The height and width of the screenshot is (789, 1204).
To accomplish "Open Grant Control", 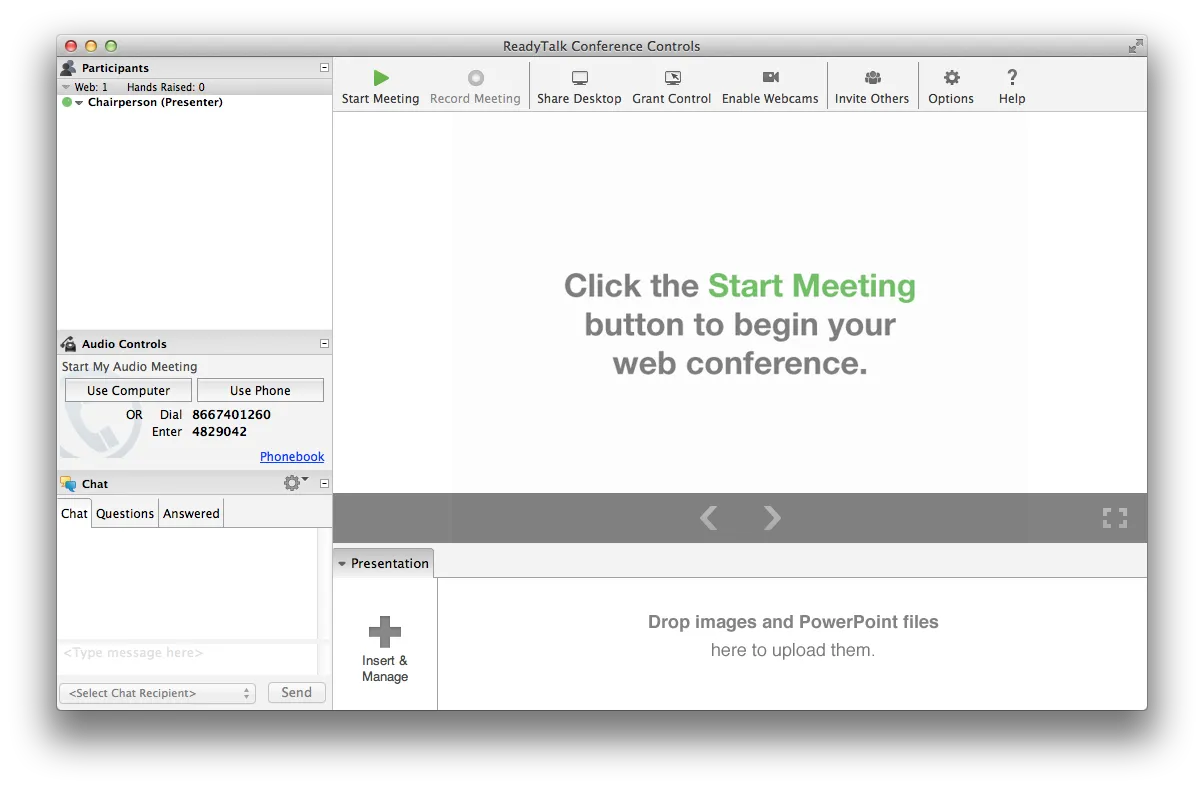I will tap(671, 86).
